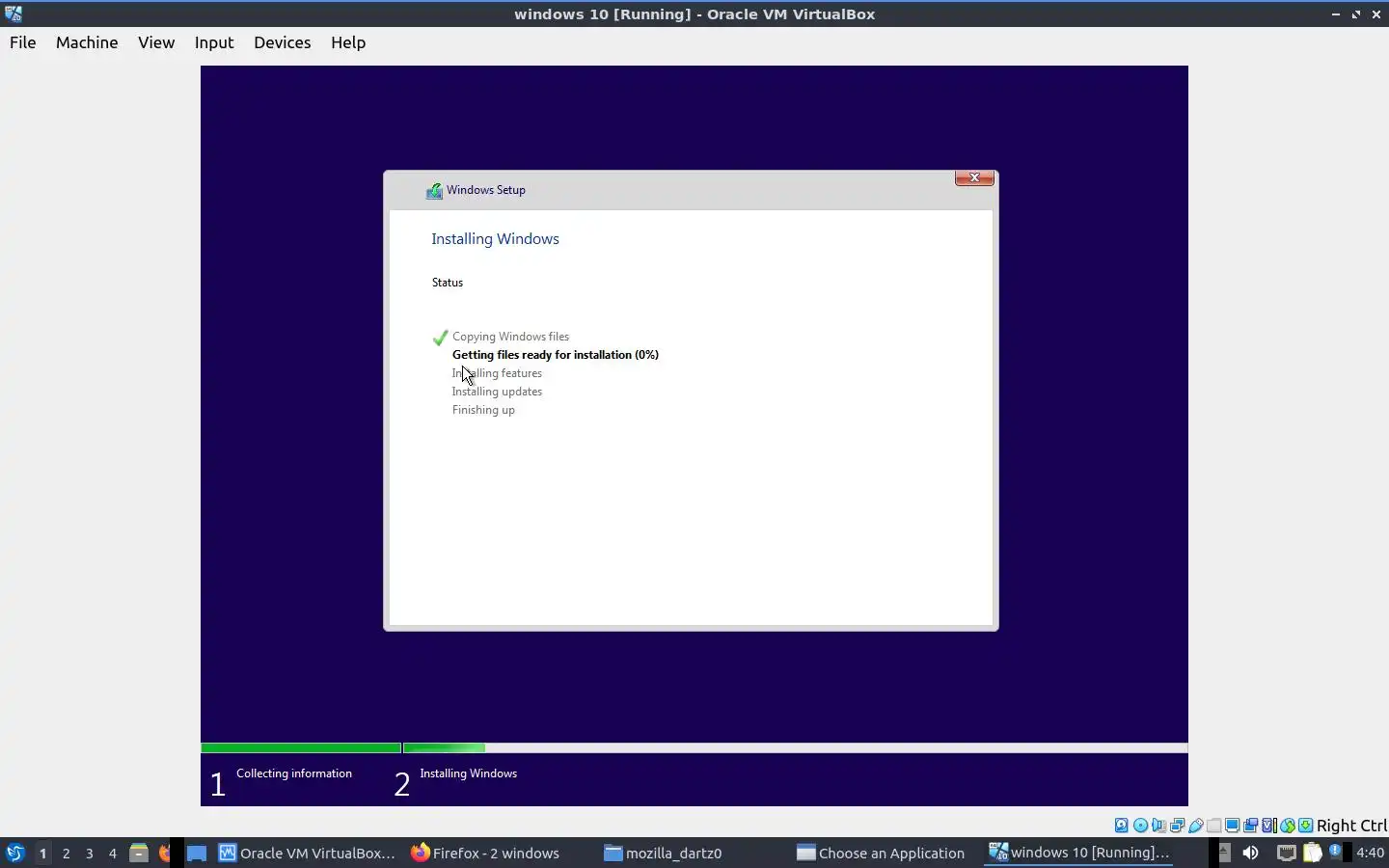This screenshot has width=1389, height=868.
Task: Click the keyboard capture arrow icon
Action: point(1305,826)
